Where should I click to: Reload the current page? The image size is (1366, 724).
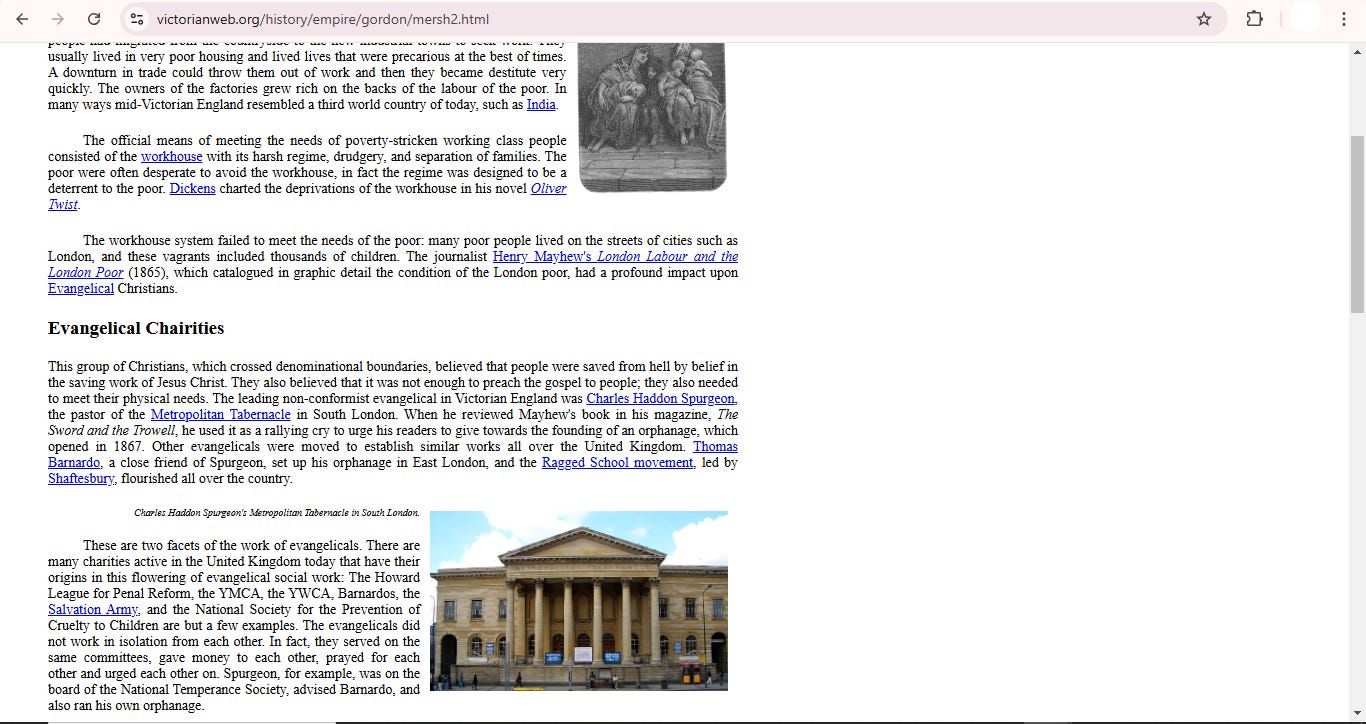coord(94,19)
